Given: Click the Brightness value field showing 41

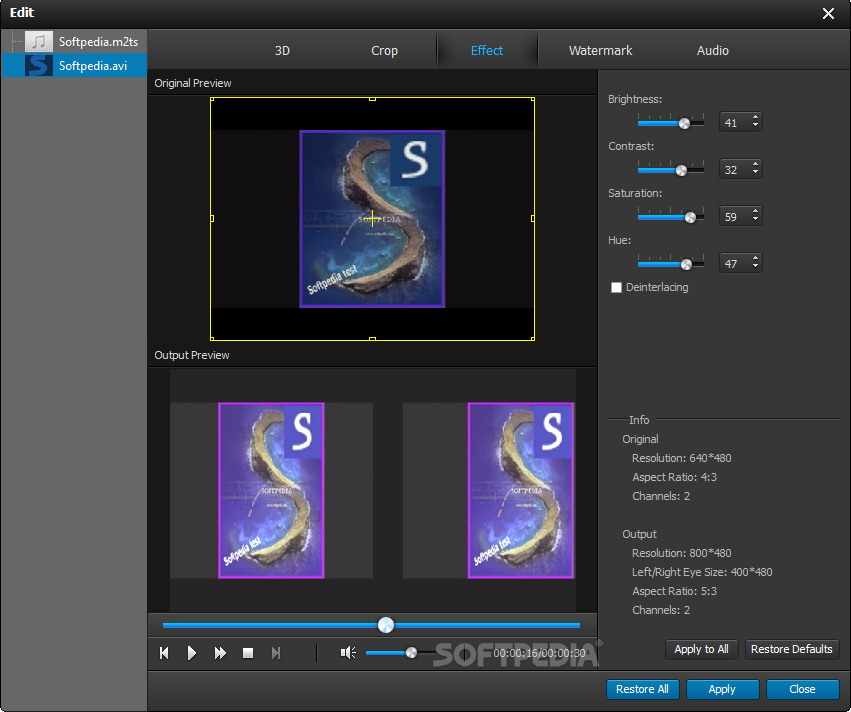Looking at the screenshot, I should [x=735, y=123].
